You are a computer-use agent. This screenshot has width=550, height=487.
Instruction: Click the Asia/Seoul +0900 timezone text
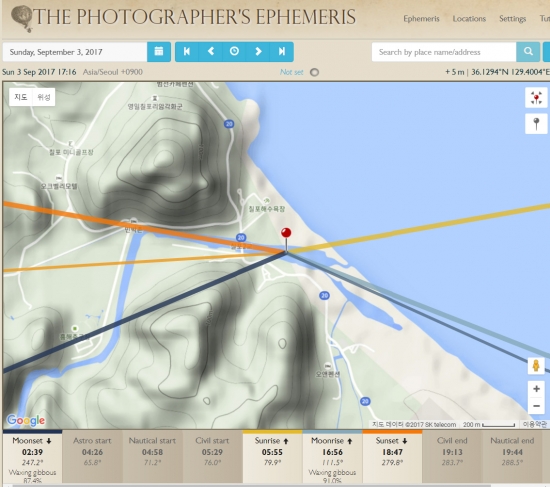tap(113, 72)
